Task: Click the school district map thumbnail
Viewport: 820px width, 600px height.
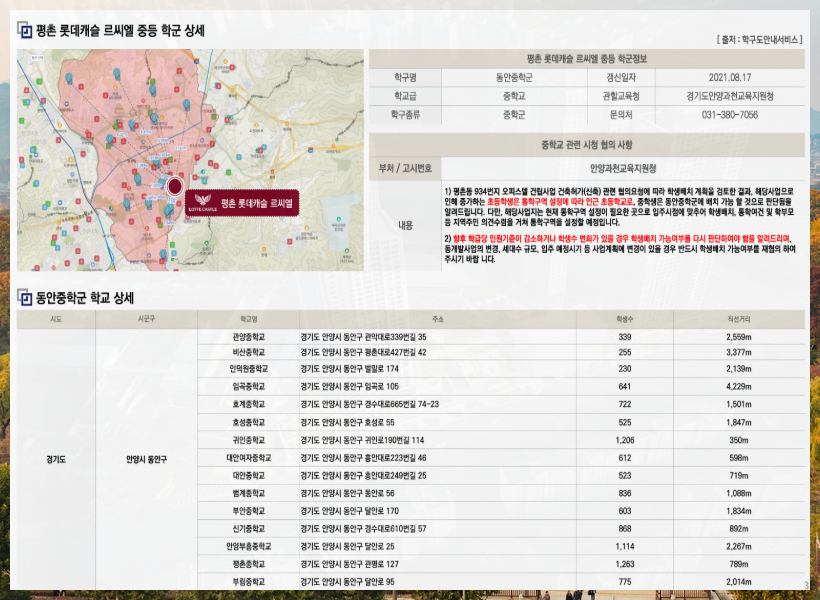Action: (x=190, y=160)
